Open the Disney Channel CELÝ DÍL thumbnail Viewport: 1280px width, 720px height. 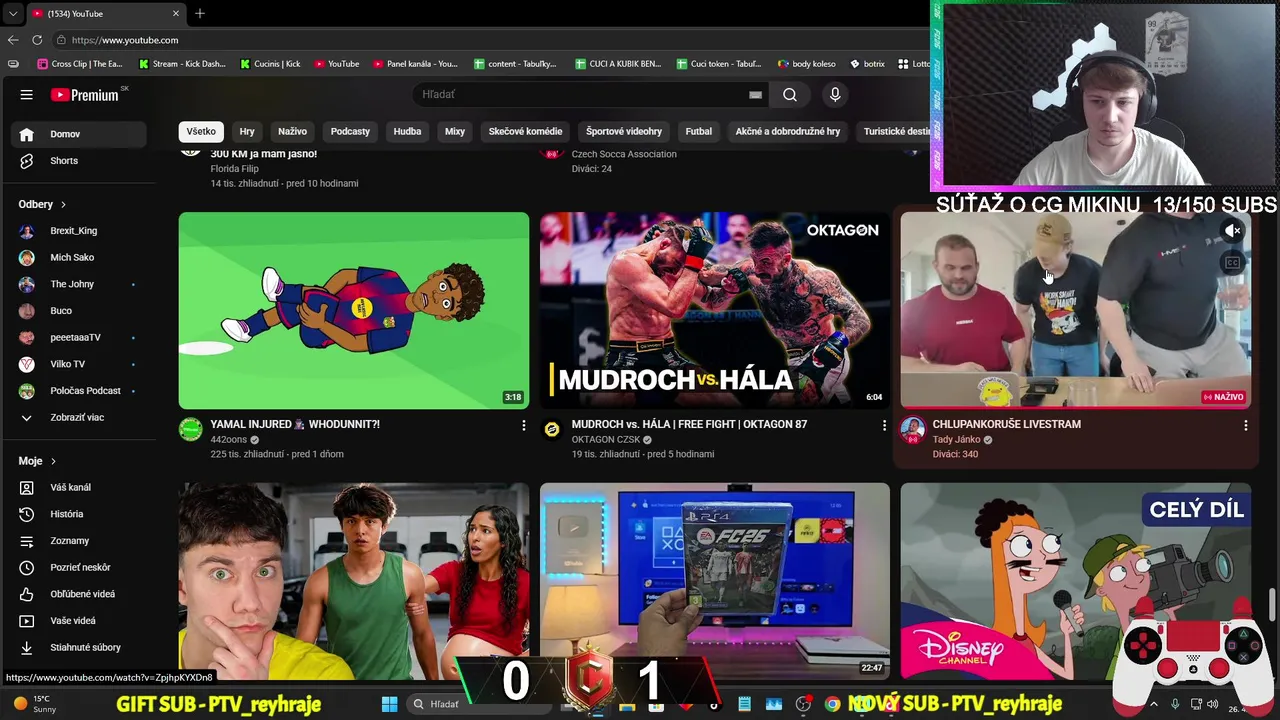[1075, 581]
